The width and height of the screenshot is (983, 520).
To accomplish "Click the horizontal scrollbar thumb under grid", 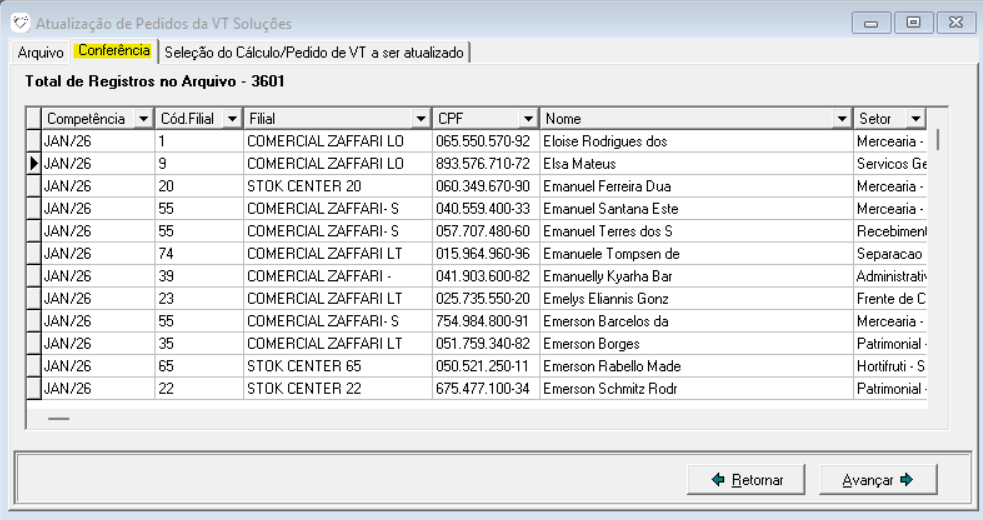I will 59,419.
